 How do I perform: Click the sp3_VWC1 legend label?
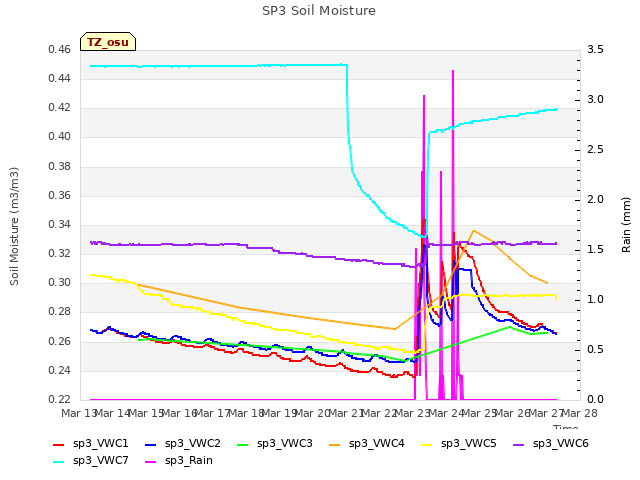100,443
